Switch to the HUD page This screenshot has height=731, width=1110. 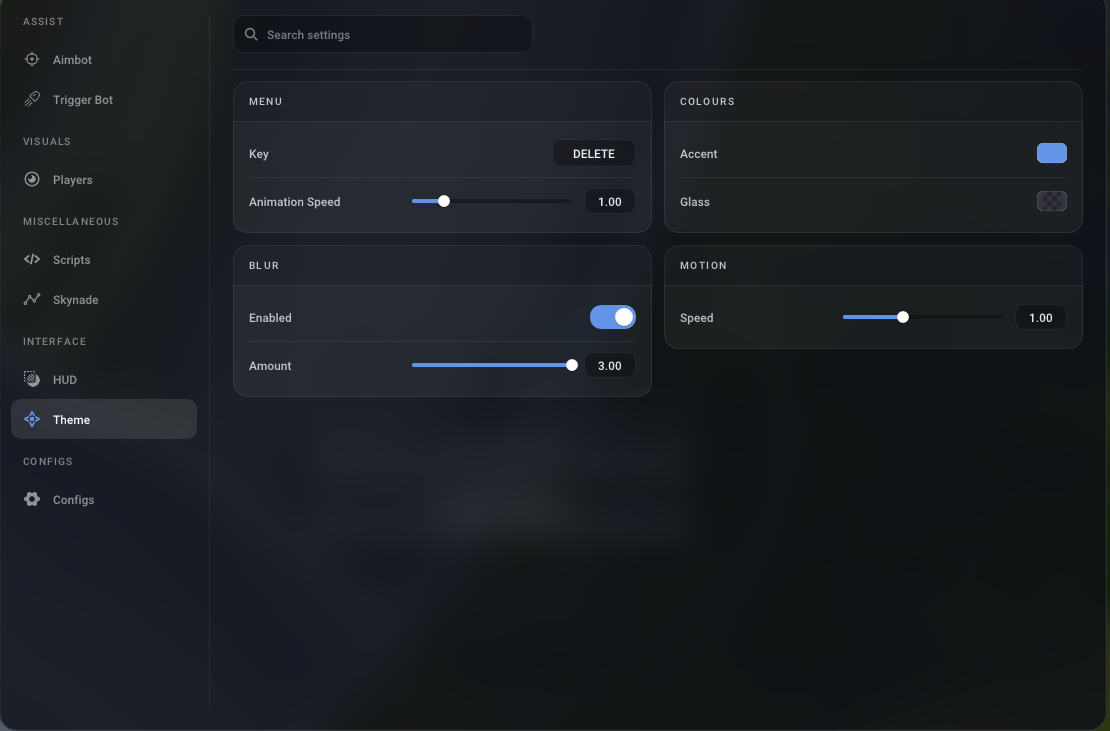click(x=104, y=379)
